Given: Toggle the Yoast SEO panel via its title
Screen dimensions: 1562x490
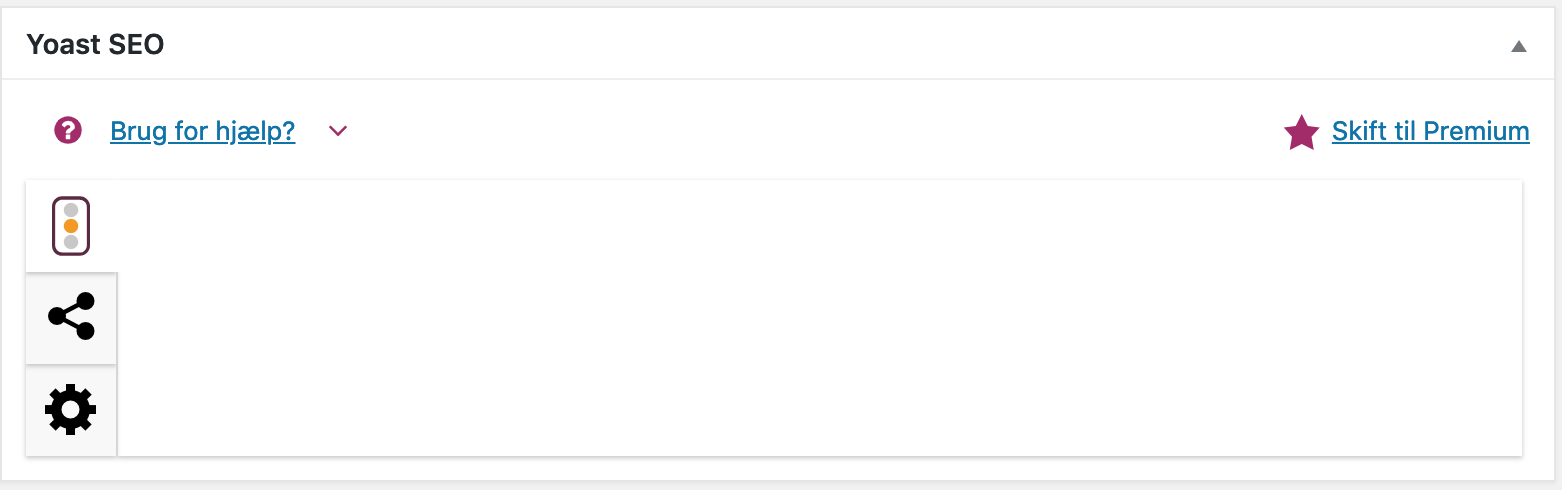Looking at the screenshot, I should pos(95,44).
